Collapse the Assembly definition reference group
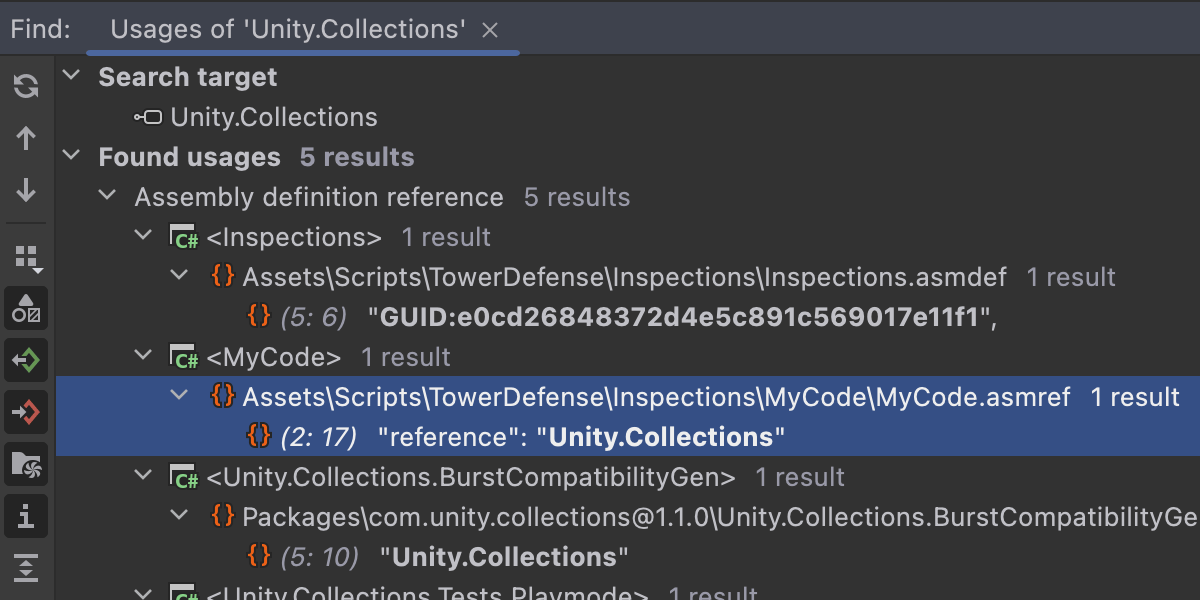Image resolution: width=1200 pixels, height=600 pixels. 107,197
